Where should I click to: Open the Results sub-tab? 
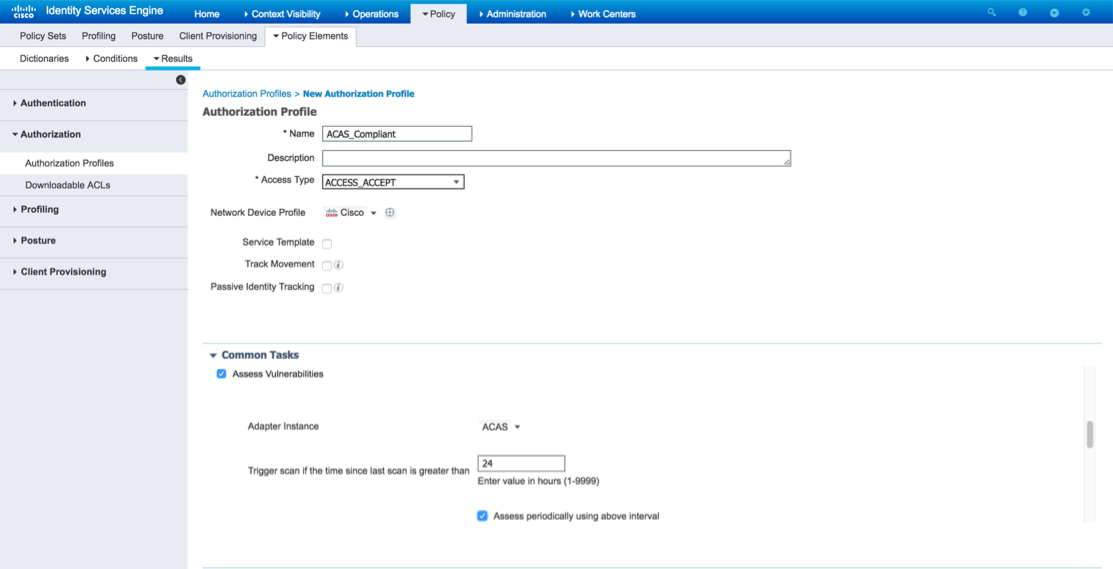[x=172, y=58]
